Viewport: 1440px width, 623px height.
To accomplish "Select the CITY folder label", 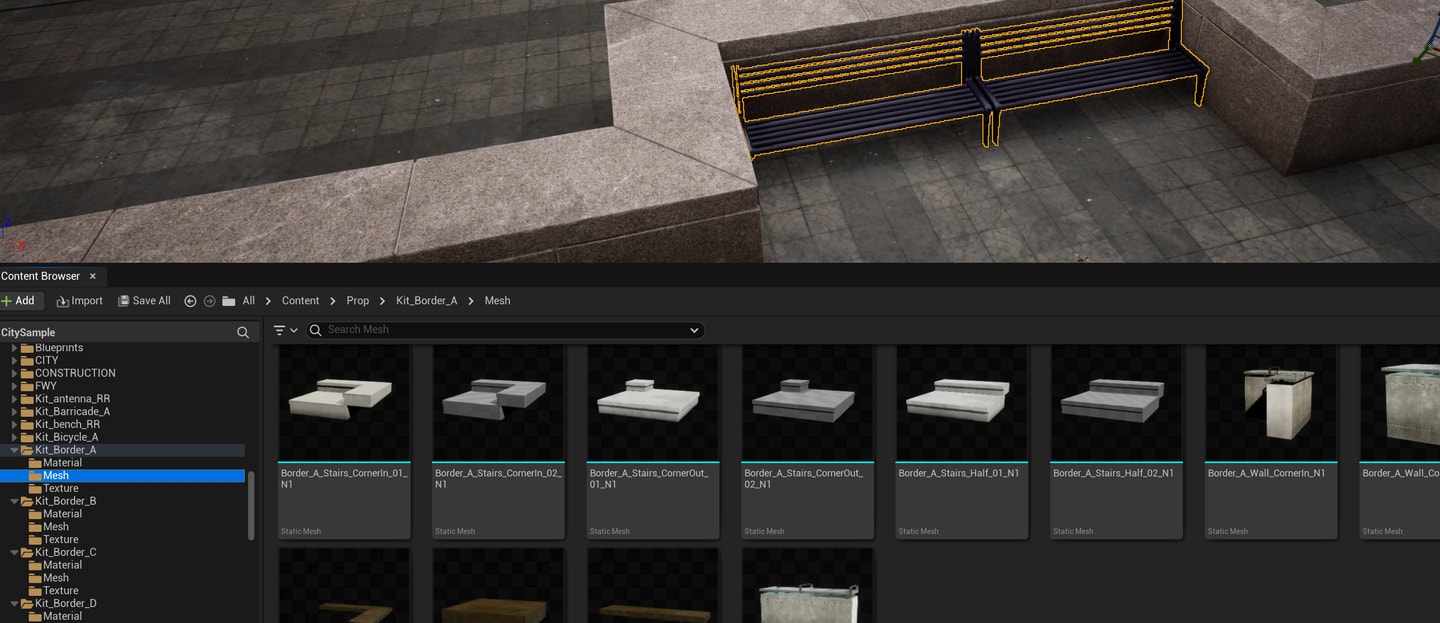I will (47, 361).
